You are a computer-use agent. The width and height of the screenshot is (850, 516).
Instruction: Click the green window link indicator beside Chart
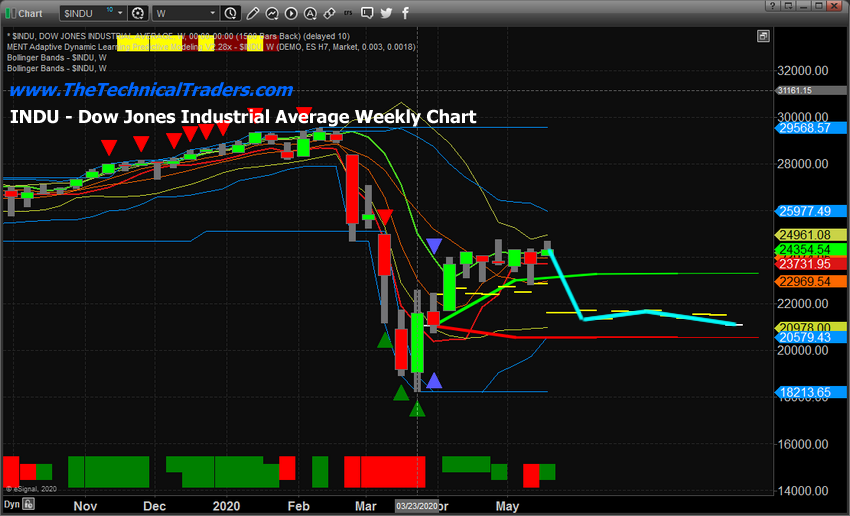(10, 13)
